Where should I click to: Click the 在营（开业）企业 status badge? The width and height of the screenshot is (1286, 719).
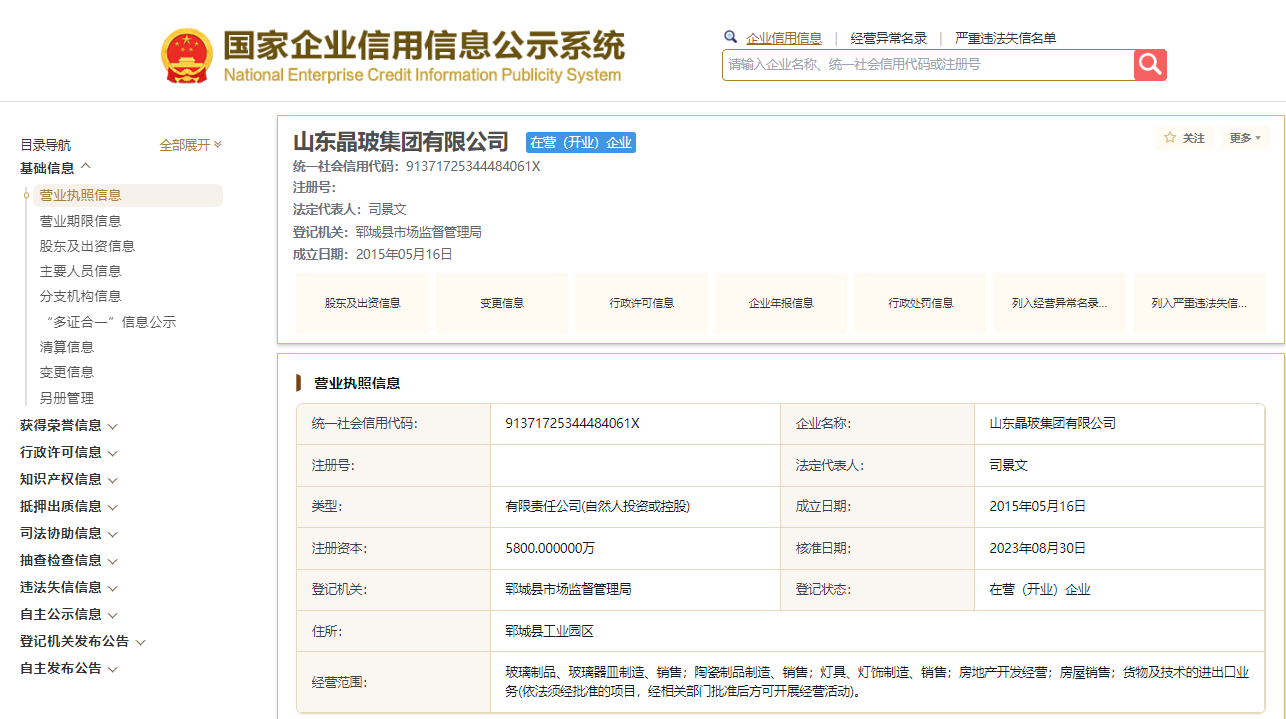pos(581,142)
